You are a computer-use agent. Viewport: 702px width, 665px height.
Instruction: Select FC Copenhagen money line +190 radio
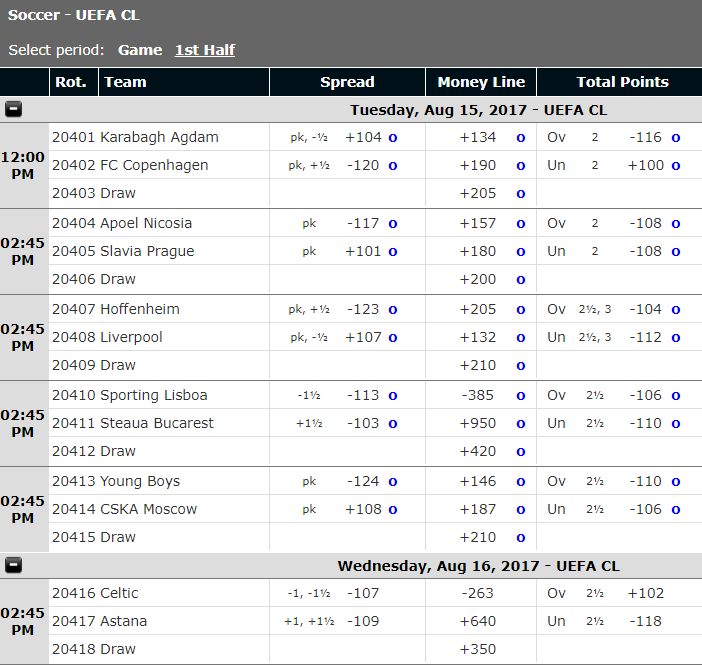pyautogui.click(x=520, y=166)
